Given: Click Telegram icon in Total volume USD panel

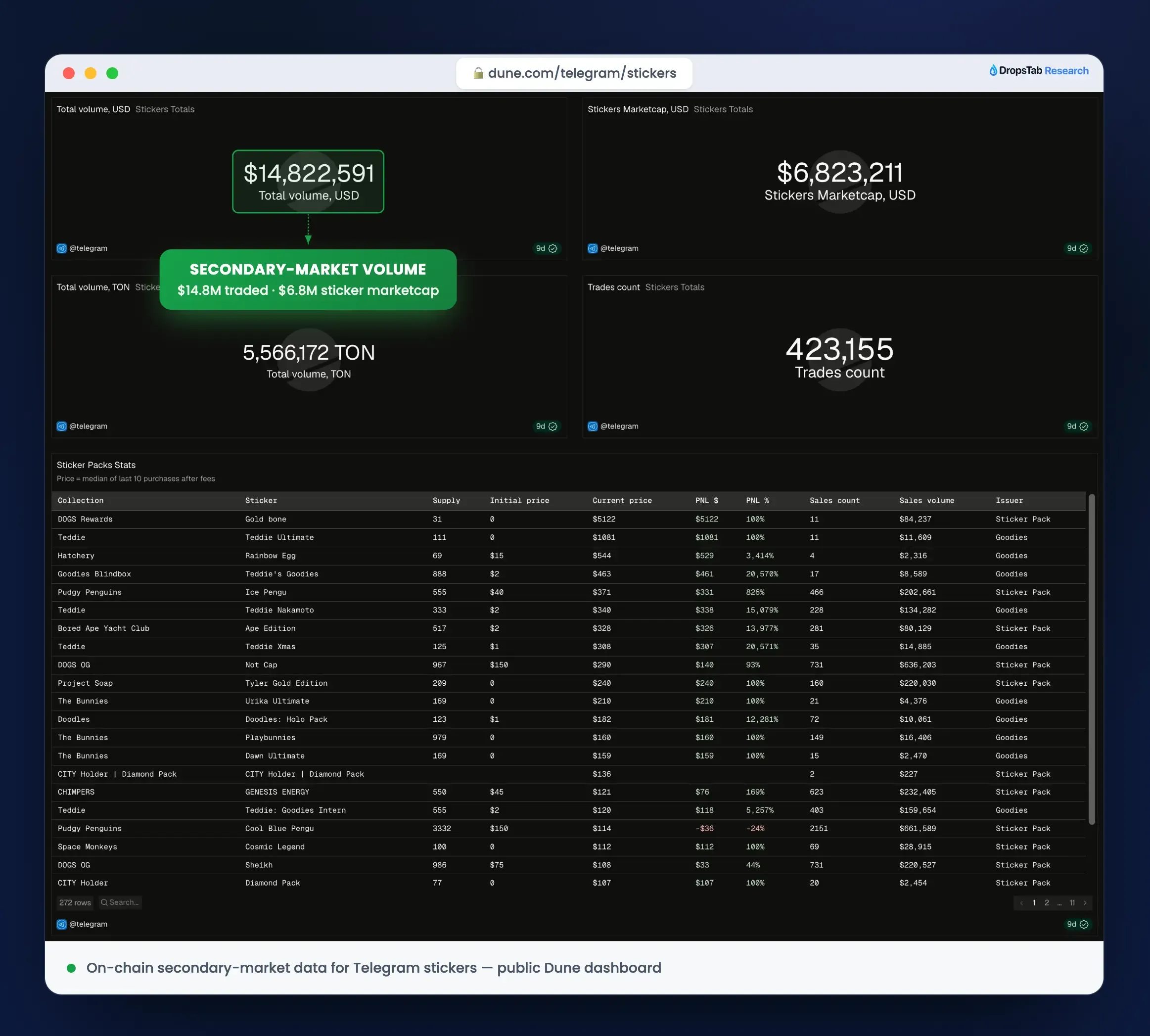Looking at the screenshot, I should pos(61,248).
